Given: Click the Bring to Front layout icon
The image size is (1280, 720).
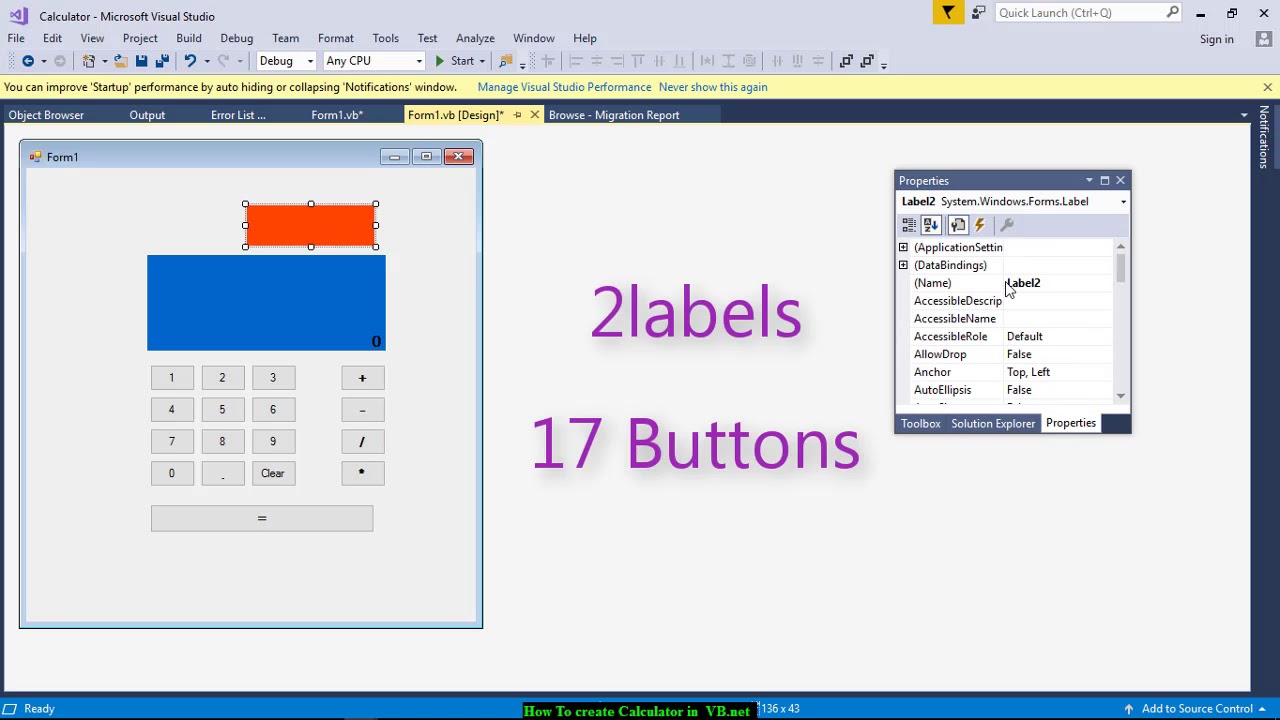Looking at the screenshot, I should click(x=846, y=61).
